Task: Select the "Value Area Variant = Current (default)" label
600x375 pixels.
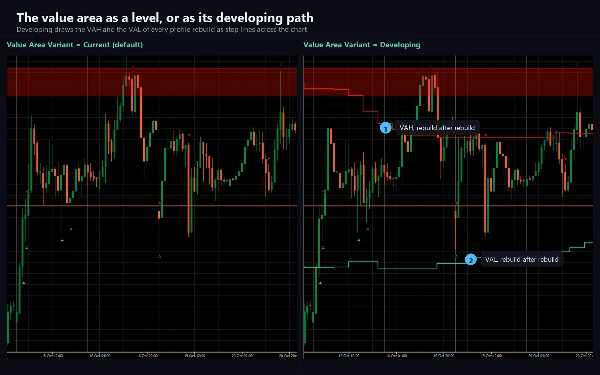Action: point(75,45)
